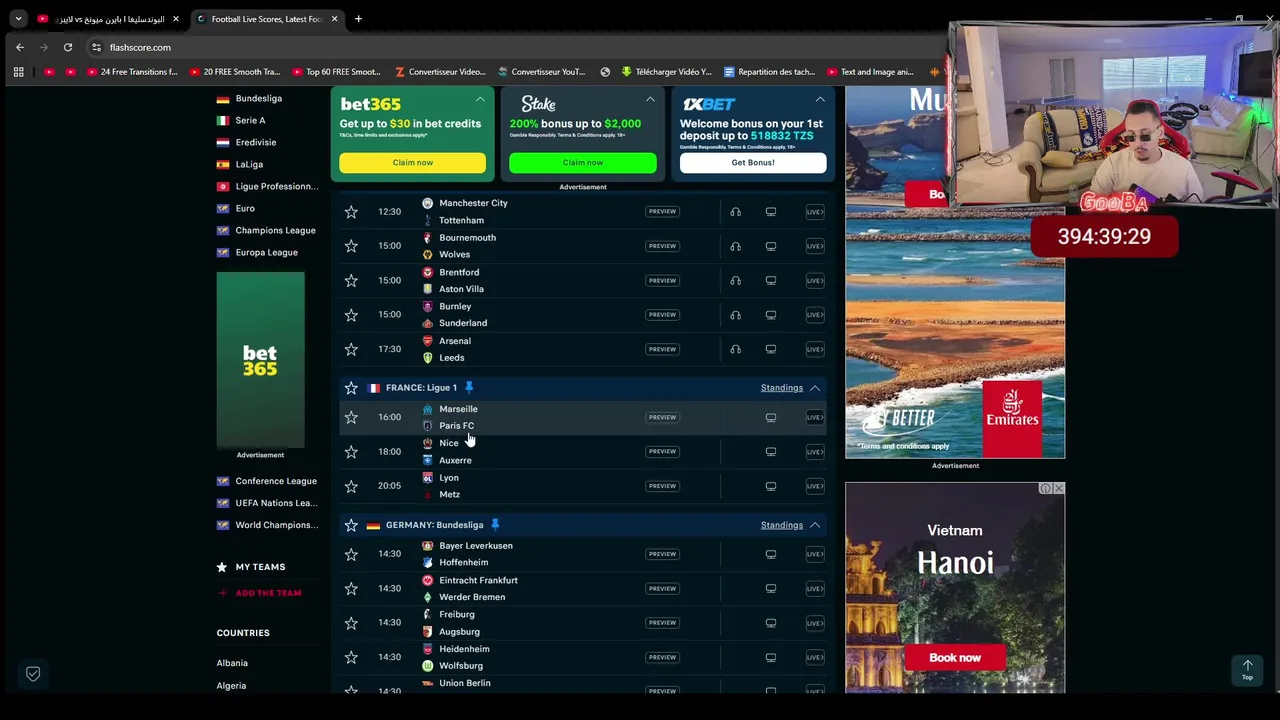Image resolution: width=1280 pixels, height=720 pixels.
Task: Click TV icon for Freiburg vs Augsburg
Action: (x=771, y=623)
